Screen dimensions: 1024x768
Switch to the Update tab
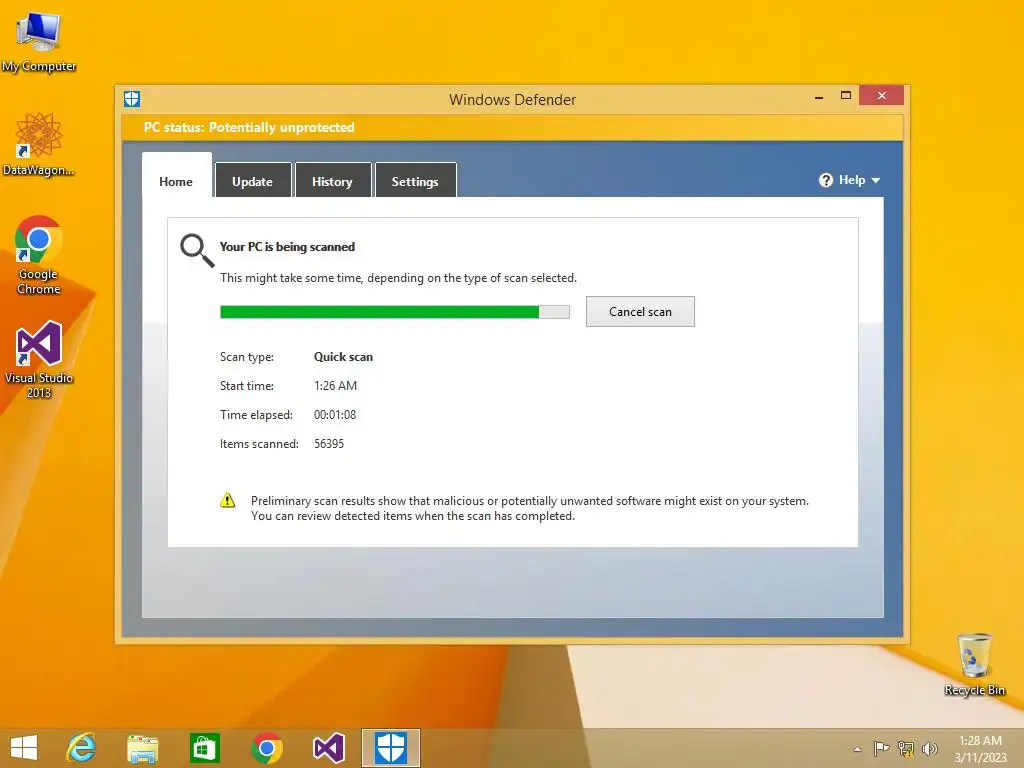(252, 182)
